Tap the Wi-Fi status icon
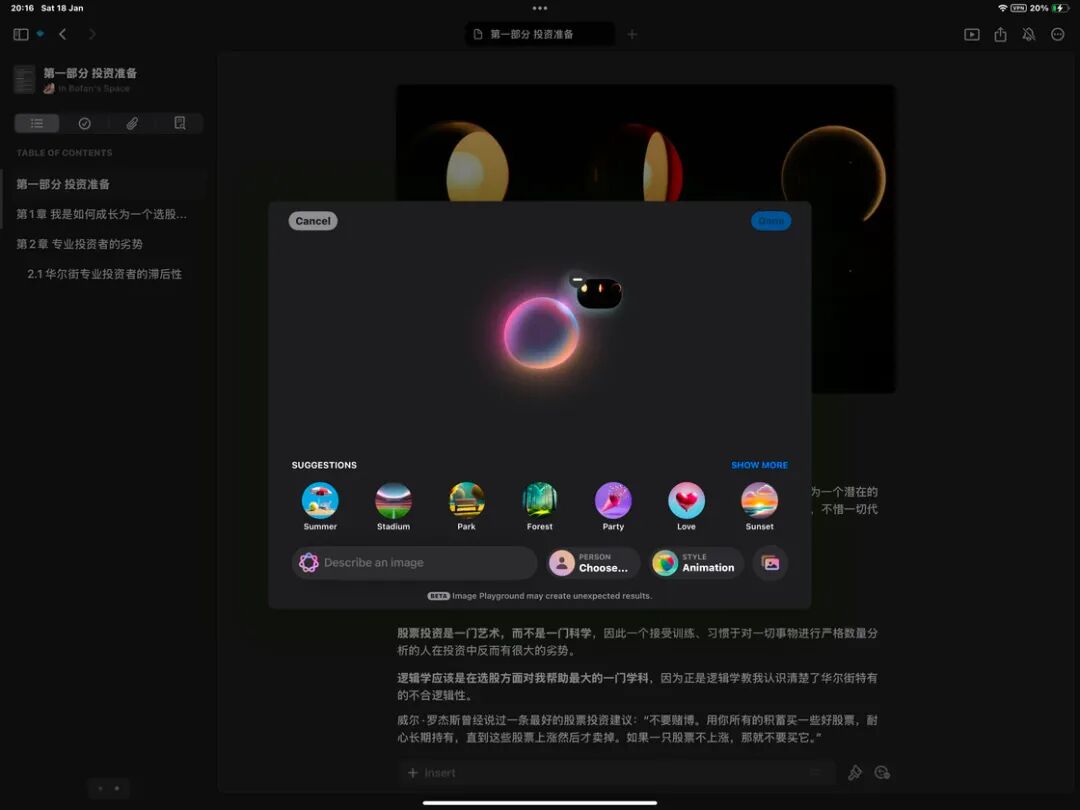The width and height of the screenshot is (1080, 810). [x=1002, y=8]
